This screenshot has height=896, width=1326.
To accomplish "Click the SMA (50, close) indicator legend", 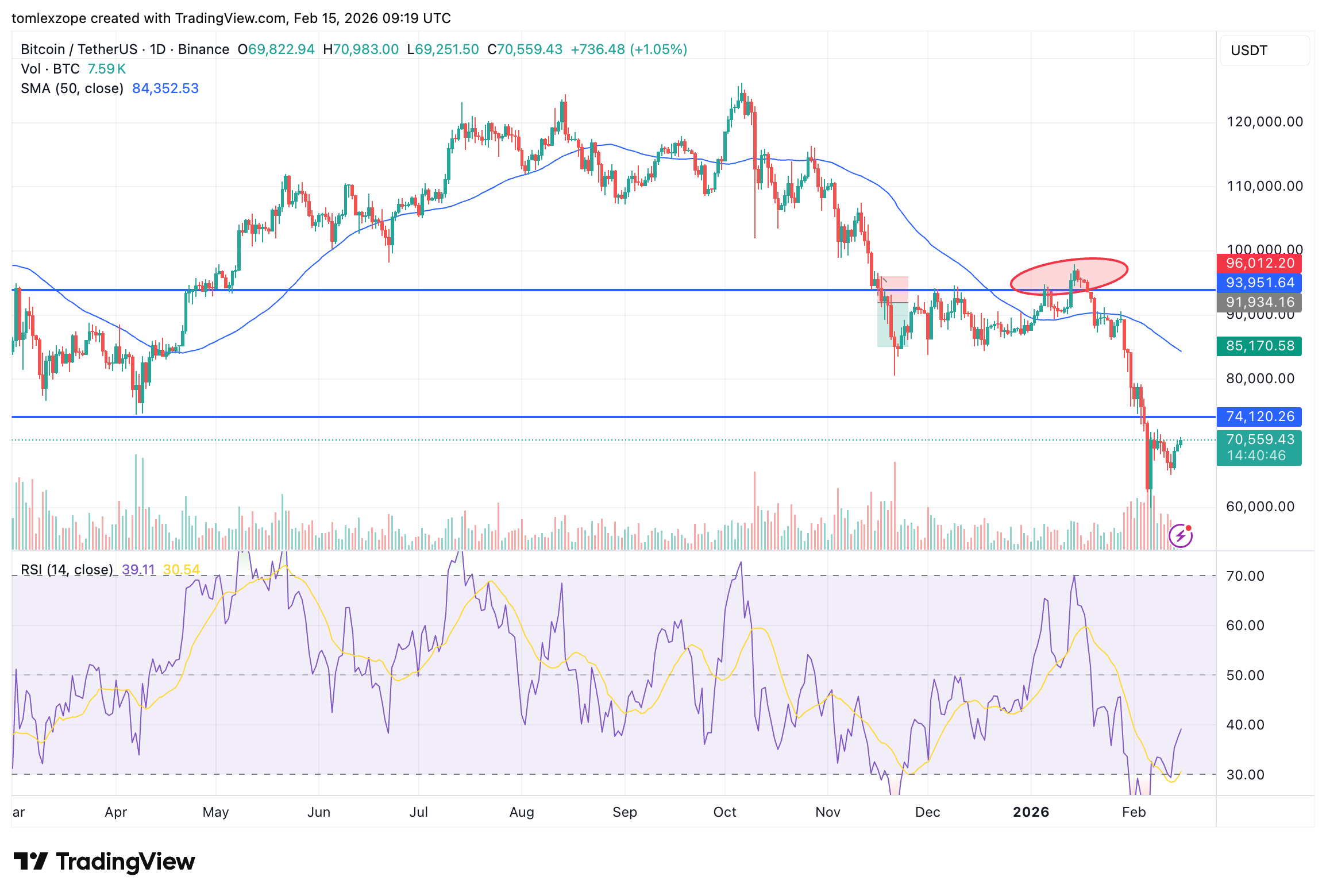I will 72,88.
